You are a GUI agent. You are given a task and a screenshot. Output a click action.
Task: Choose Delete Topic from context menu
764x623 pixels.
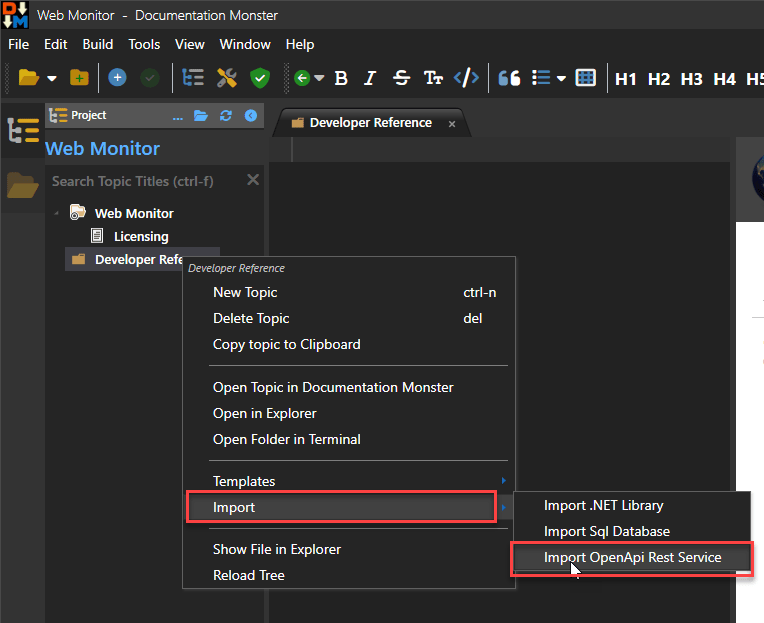[x=348, y=318]
